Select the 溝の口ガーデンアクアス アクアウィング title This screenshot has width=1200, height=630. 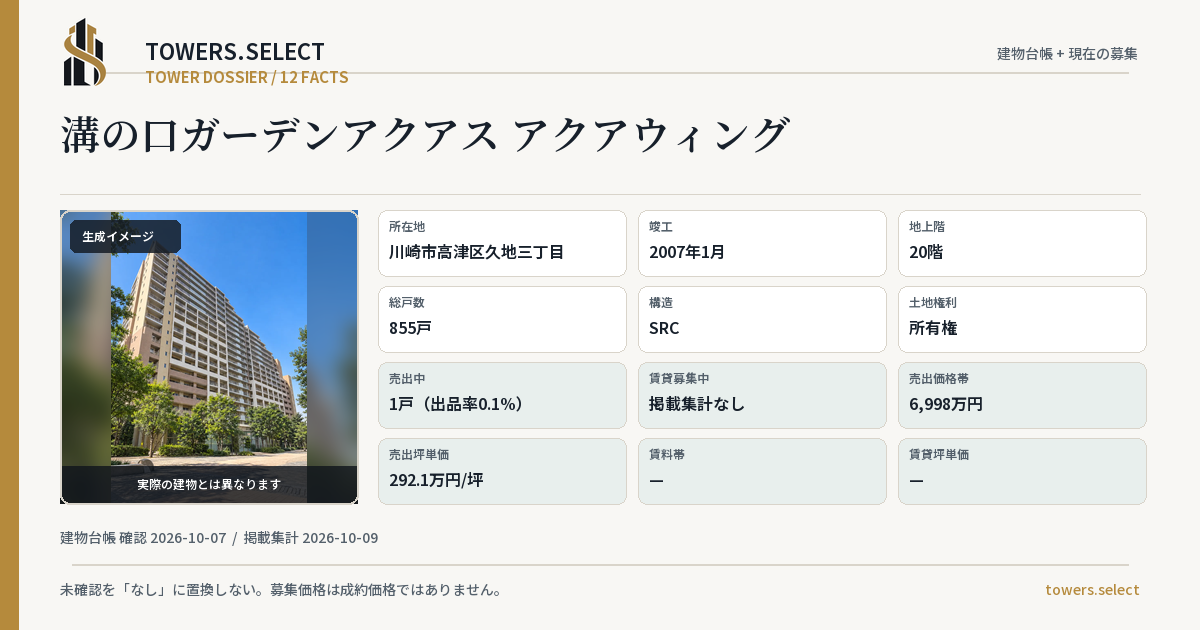(426, 135)
